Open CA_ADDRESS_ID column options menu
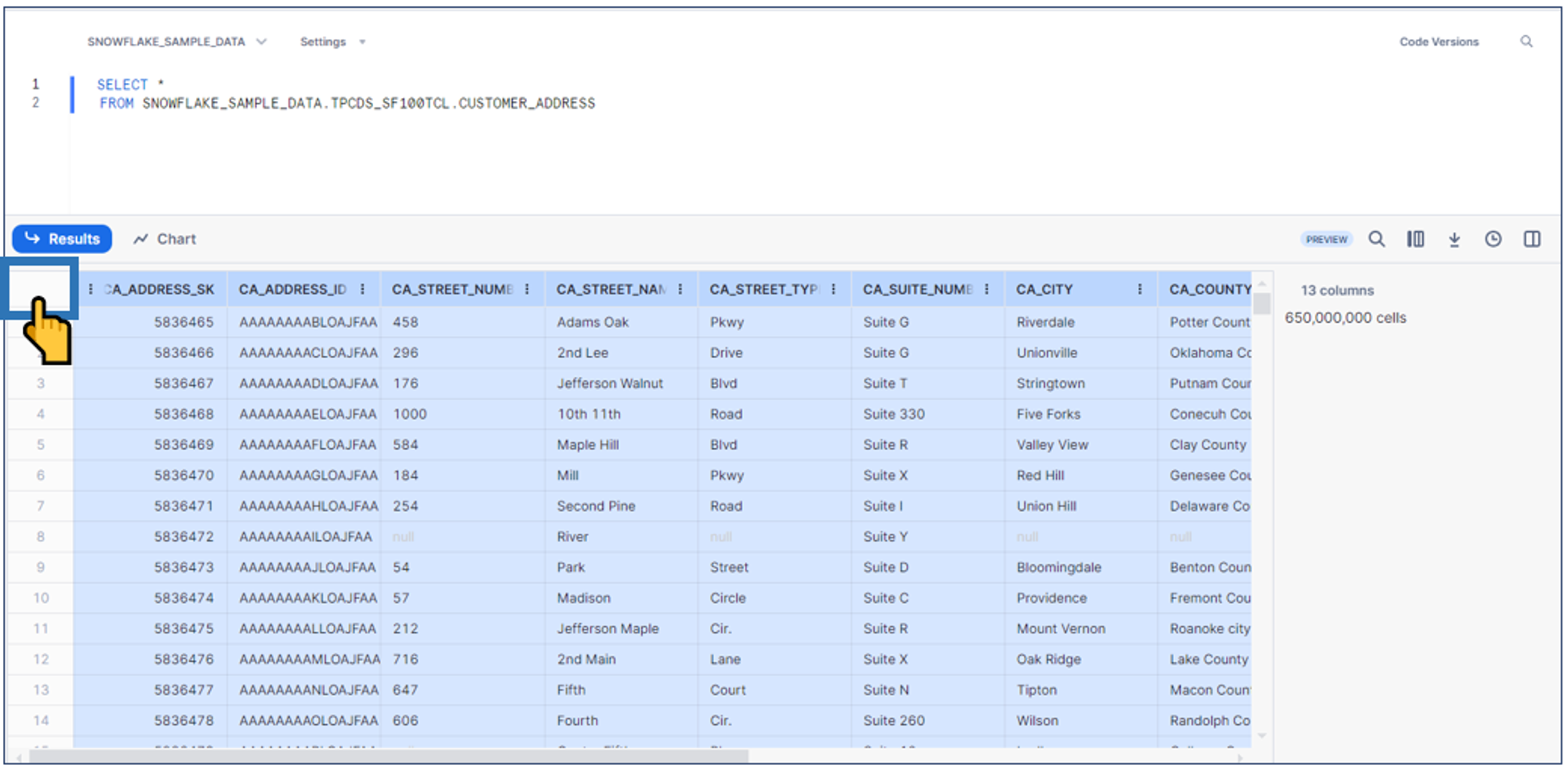Image resolution: width=1568 pixels, height=772 pixels. 362,289
